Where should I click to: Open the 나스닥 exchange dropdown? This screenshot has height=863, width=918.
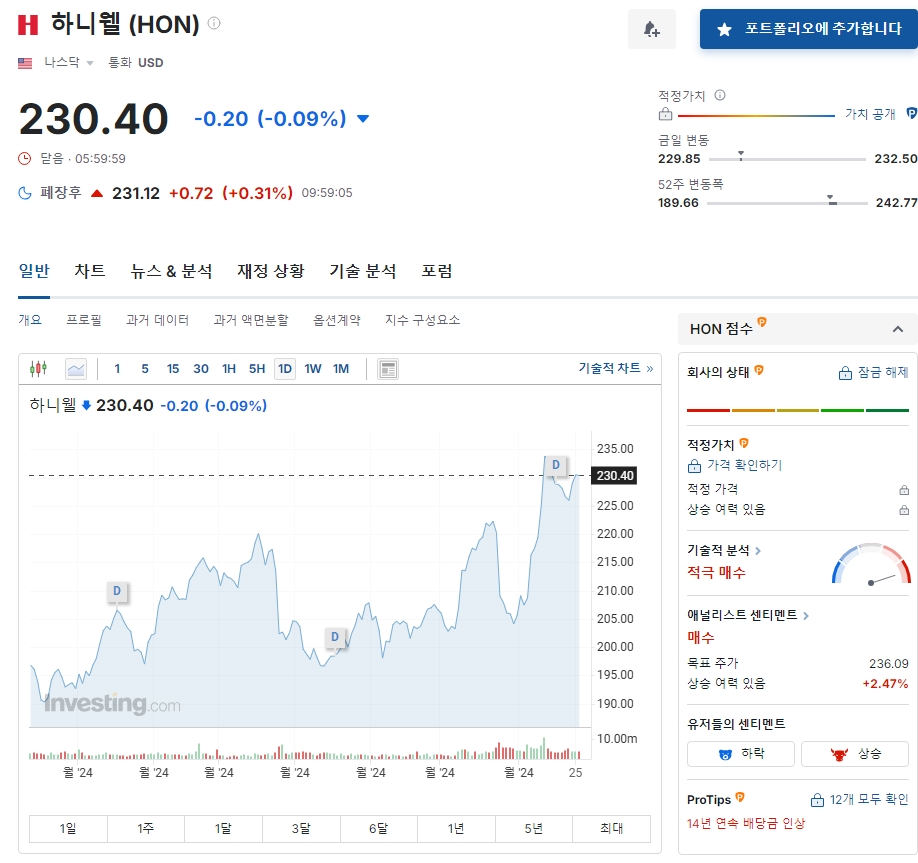click(68, 62)
